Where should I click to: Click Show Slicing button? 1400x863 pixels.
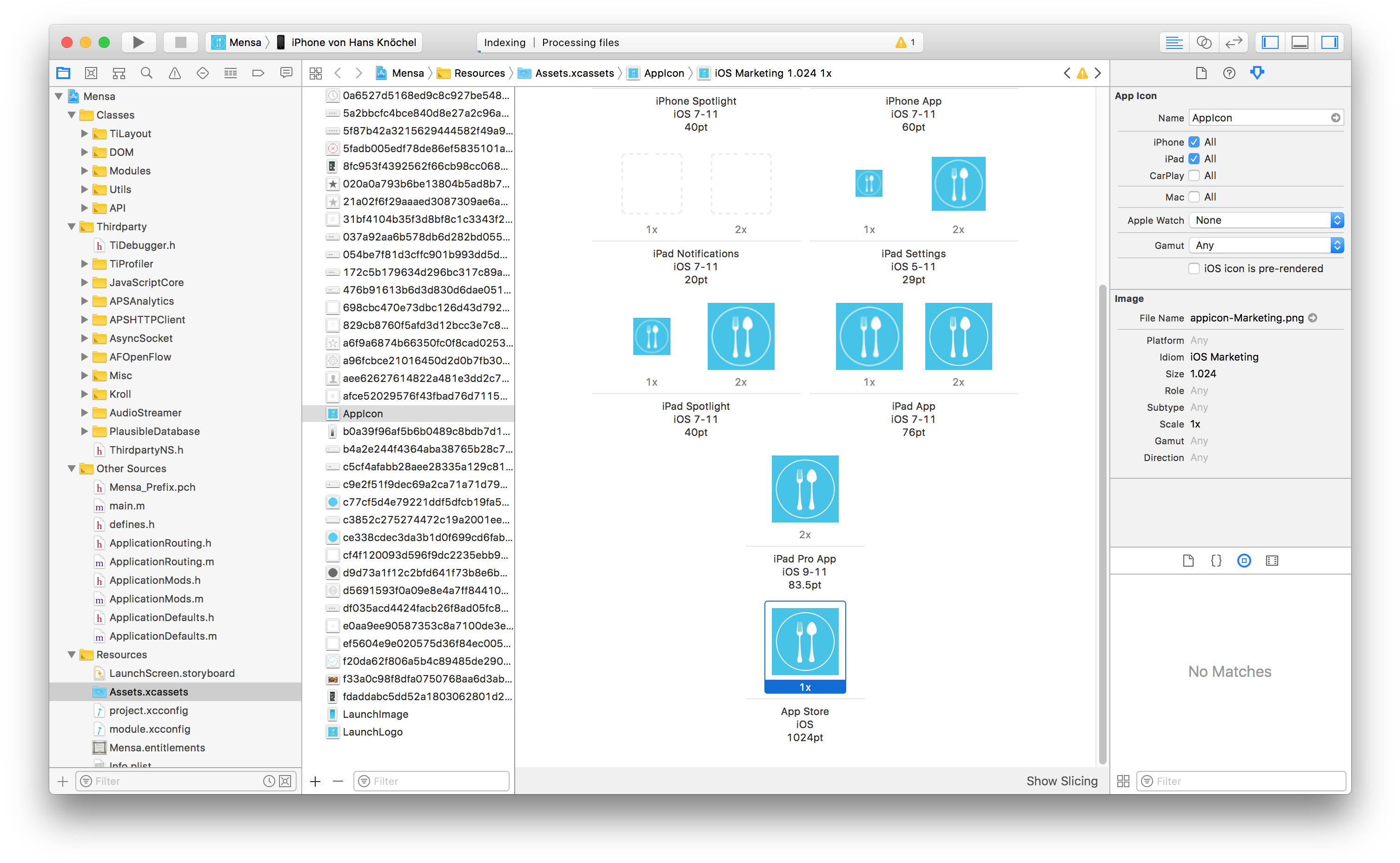(1061, 781)
